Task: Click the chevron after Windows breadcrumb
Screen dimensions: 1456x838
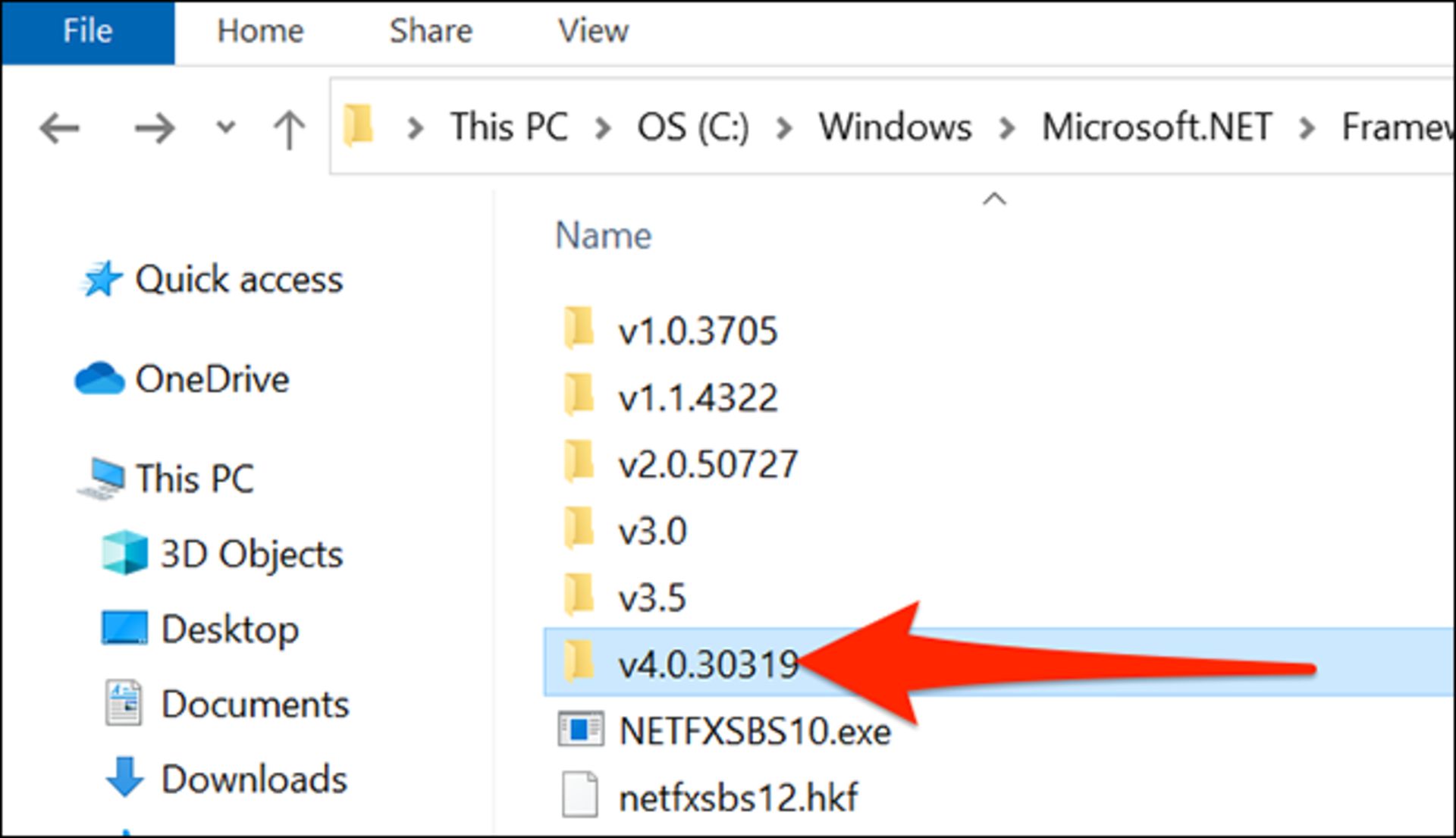Action: 1007,127
